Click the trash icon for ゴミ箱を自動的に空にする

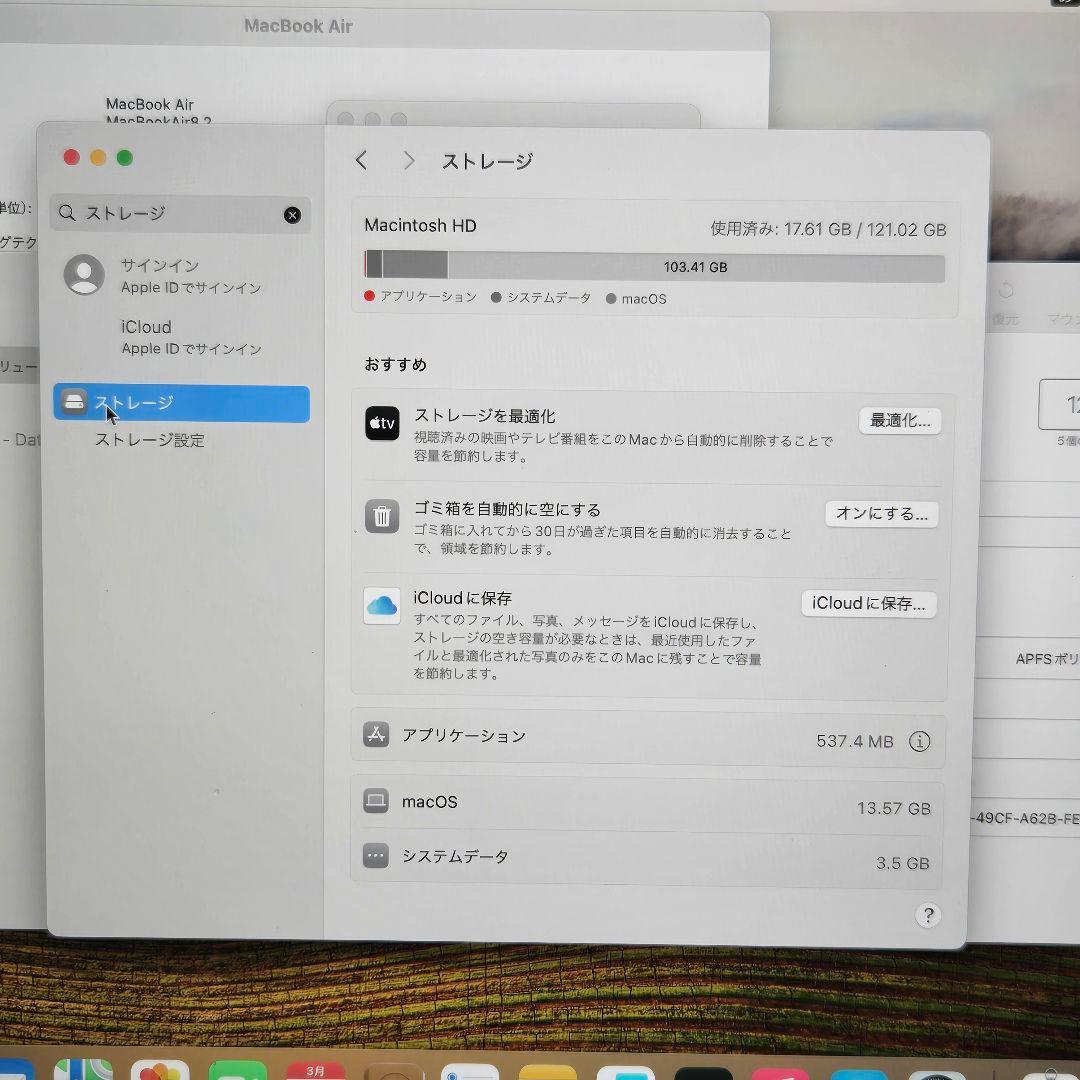381,516
